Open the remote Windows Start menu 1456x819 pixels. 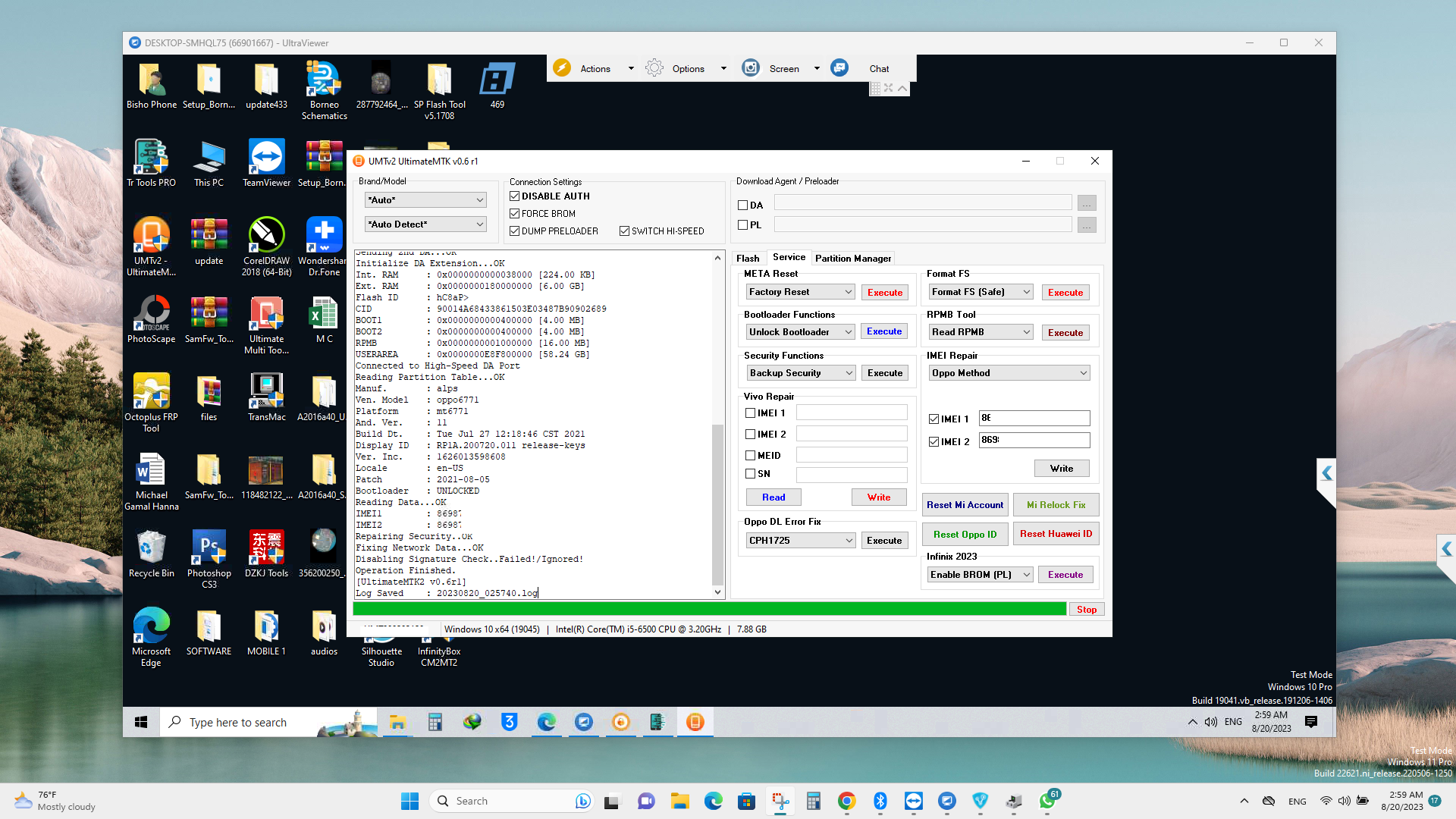141,722
